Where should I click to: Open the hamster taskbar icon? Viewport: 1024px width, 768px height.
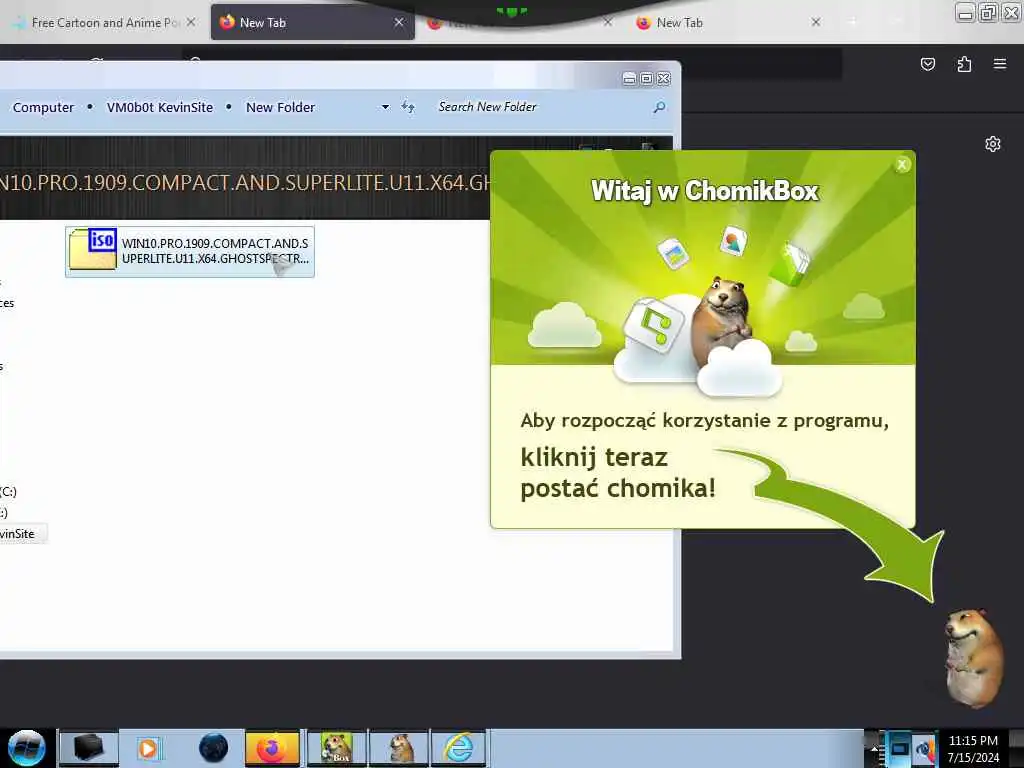(399, 748)
